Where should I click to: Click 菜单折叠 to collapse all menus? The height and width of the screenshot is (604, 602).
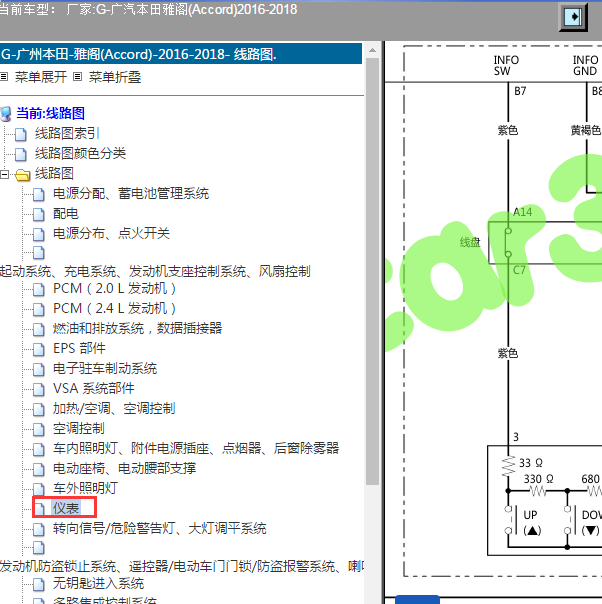pos(115,77)
